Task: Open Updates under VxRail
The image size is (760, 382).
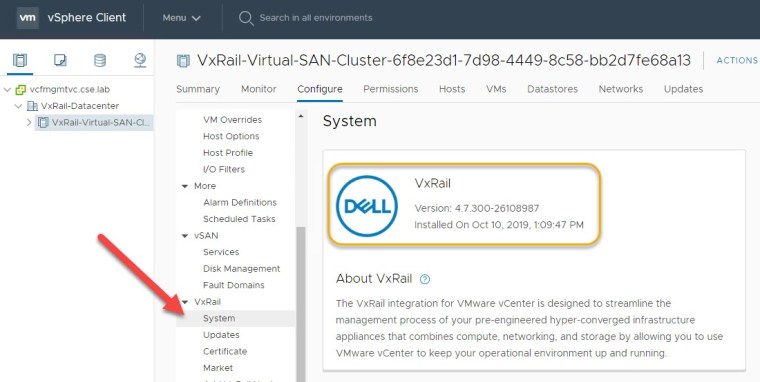Action: point(221,335)
